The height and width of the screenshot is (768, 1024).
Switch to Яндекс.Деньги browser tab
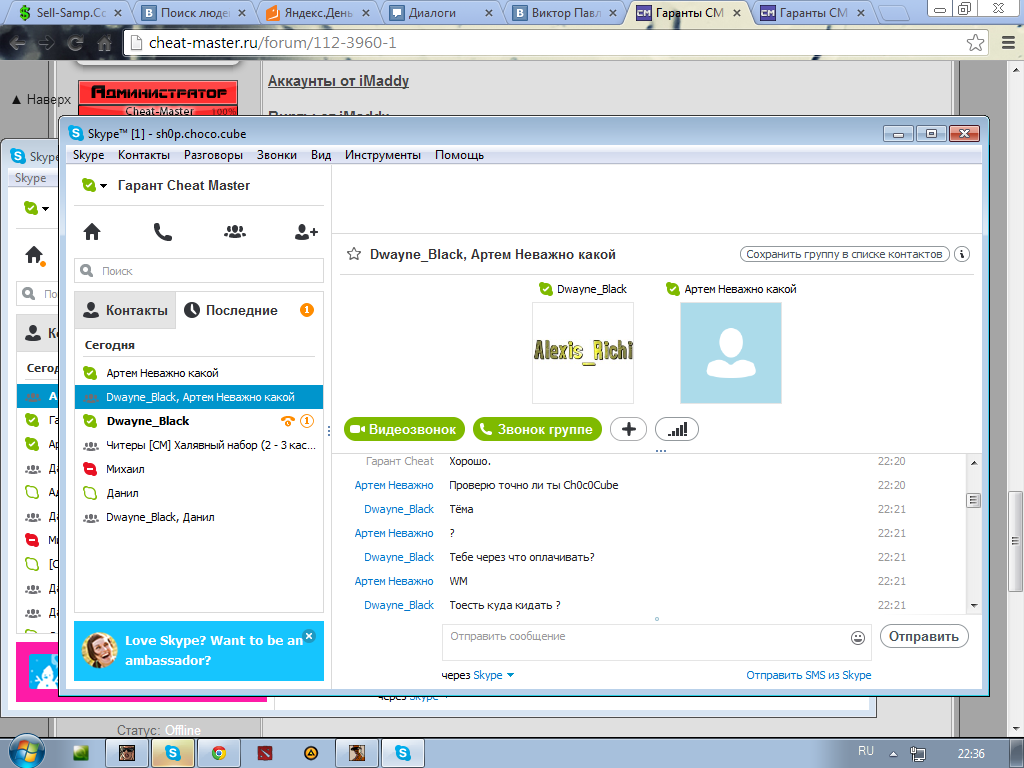click(318, 12)
